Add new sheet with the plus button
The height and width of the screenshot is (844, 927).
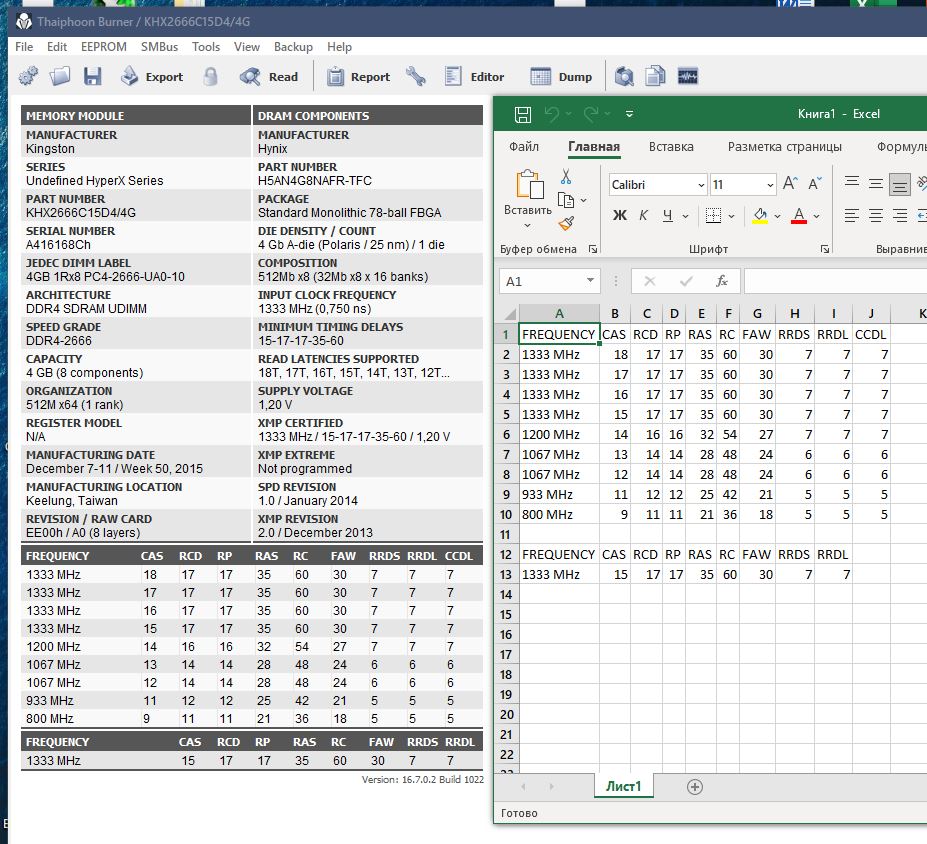[695, 787]
